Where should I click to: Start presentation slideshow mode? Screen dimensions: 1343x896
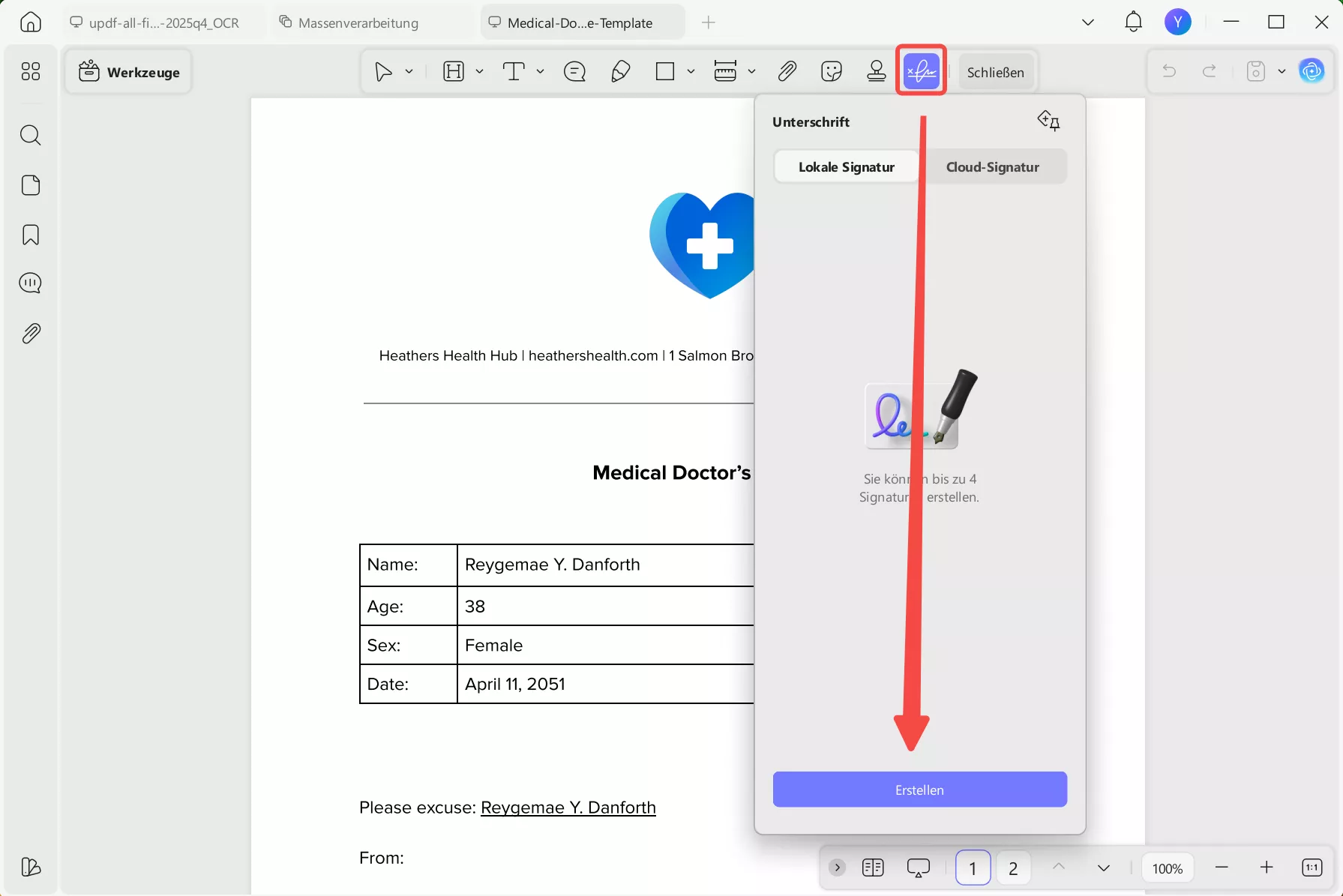(x=919, y=868)
